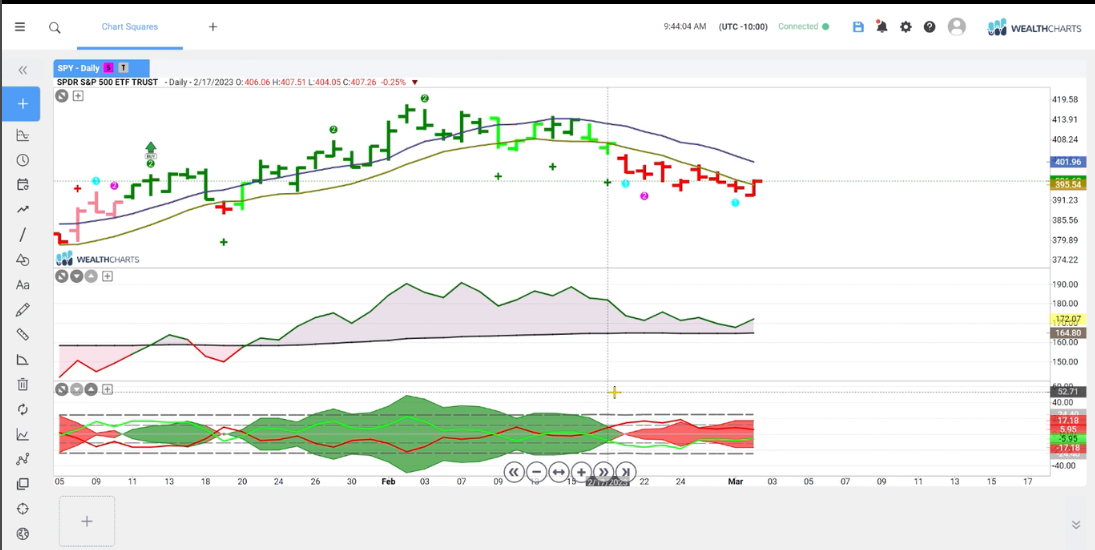Select the ruler measure tool
Screen dimensions: 1095x550
(x=22, y=334)
